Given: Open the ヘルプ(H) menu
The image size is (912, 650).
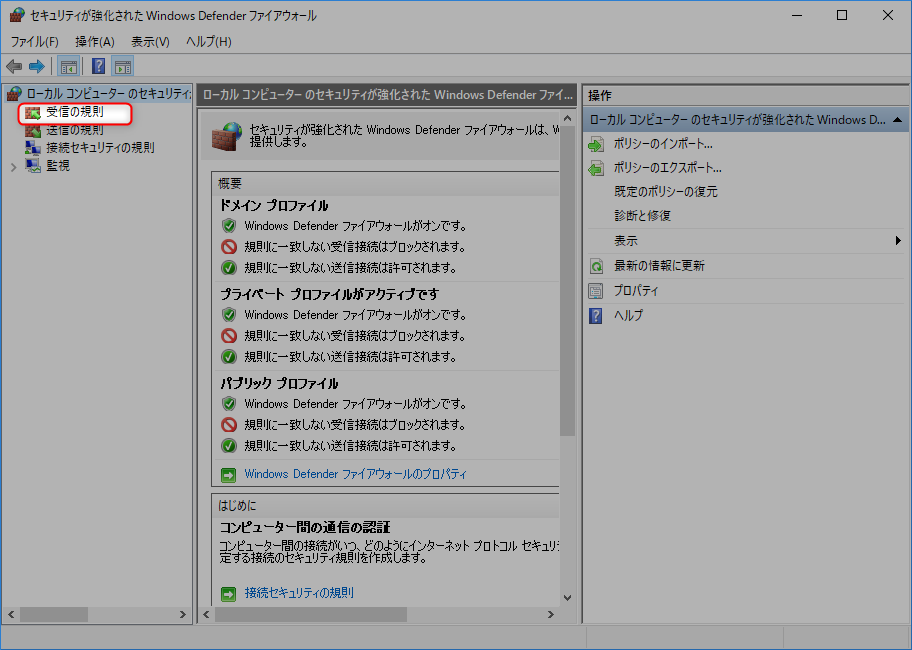Looking at the screenshot, I should [209, 42].
